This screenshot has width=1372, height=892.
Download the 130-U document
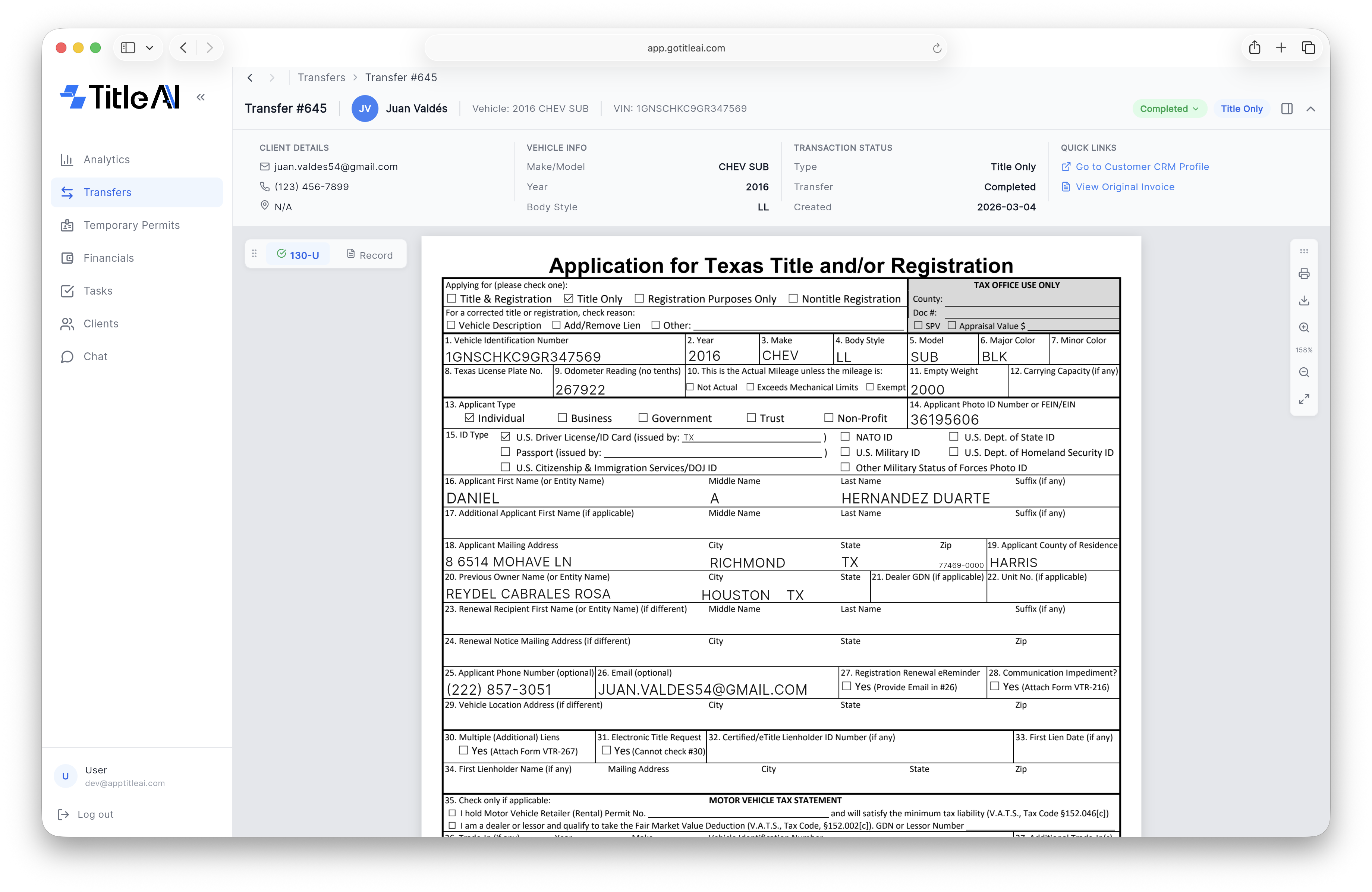pyautogui.click(x=1304, y=301)
